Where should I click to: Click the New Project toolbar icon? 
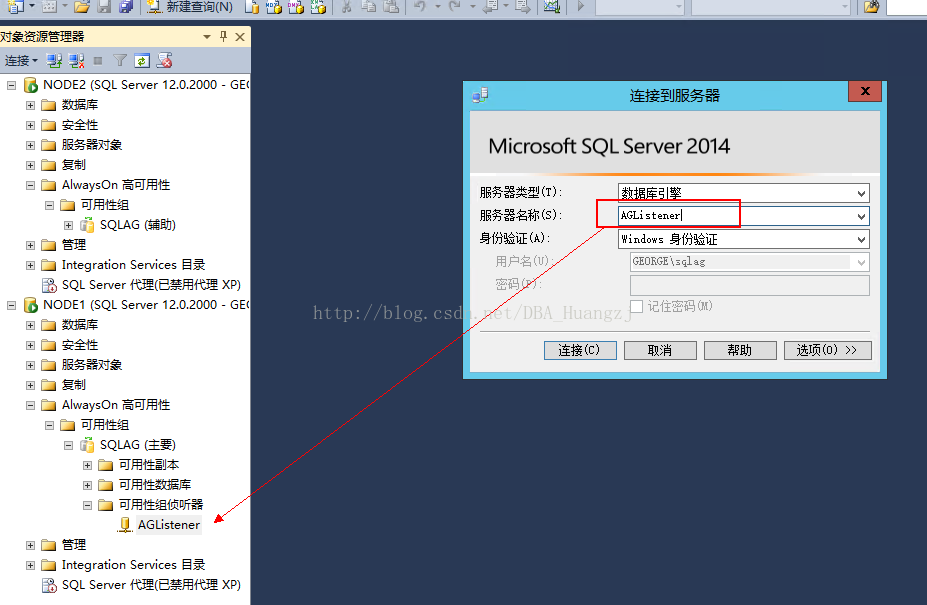coord(15,7)
